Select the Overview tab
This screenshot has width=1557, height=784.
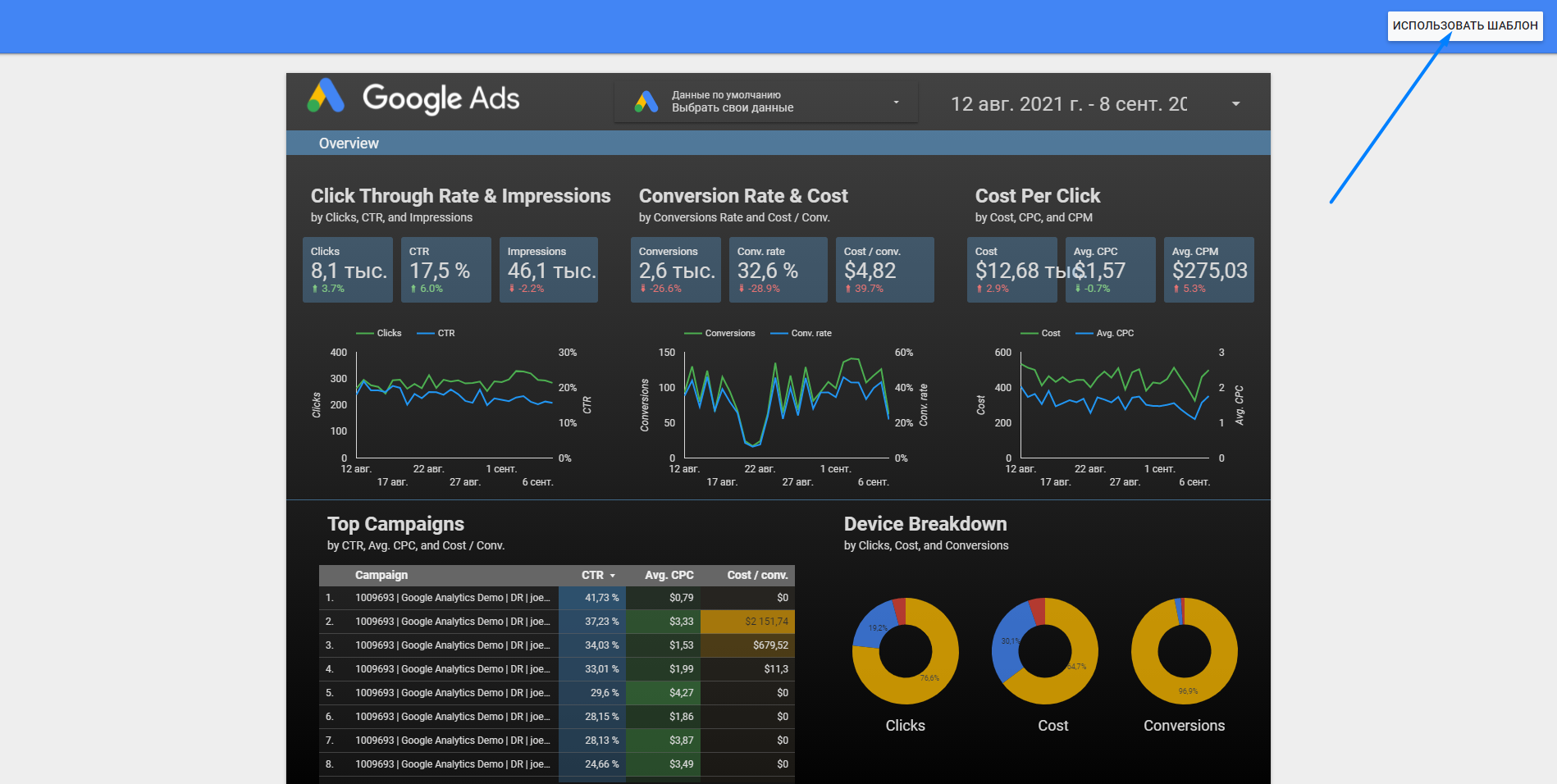pos(349,144)
